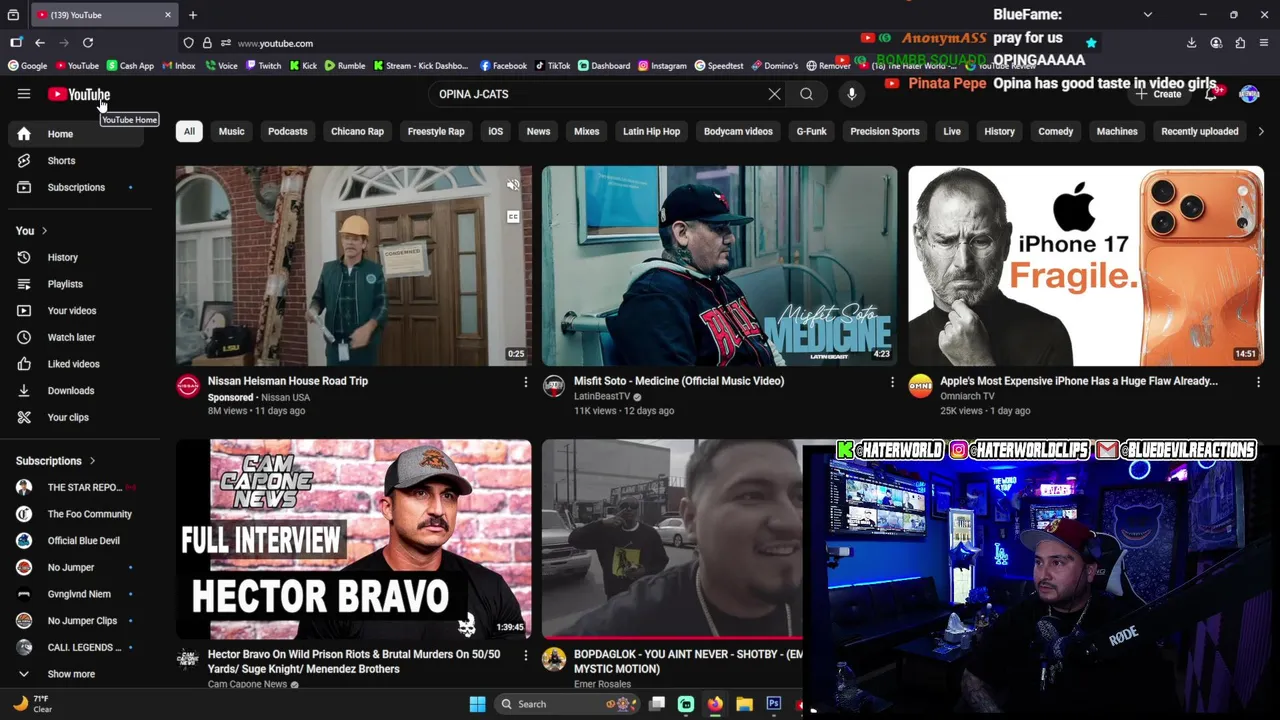Screen dimensions: 1280x720
Task: Open the Twitch bookmark
Action: [x=263, y=66]
